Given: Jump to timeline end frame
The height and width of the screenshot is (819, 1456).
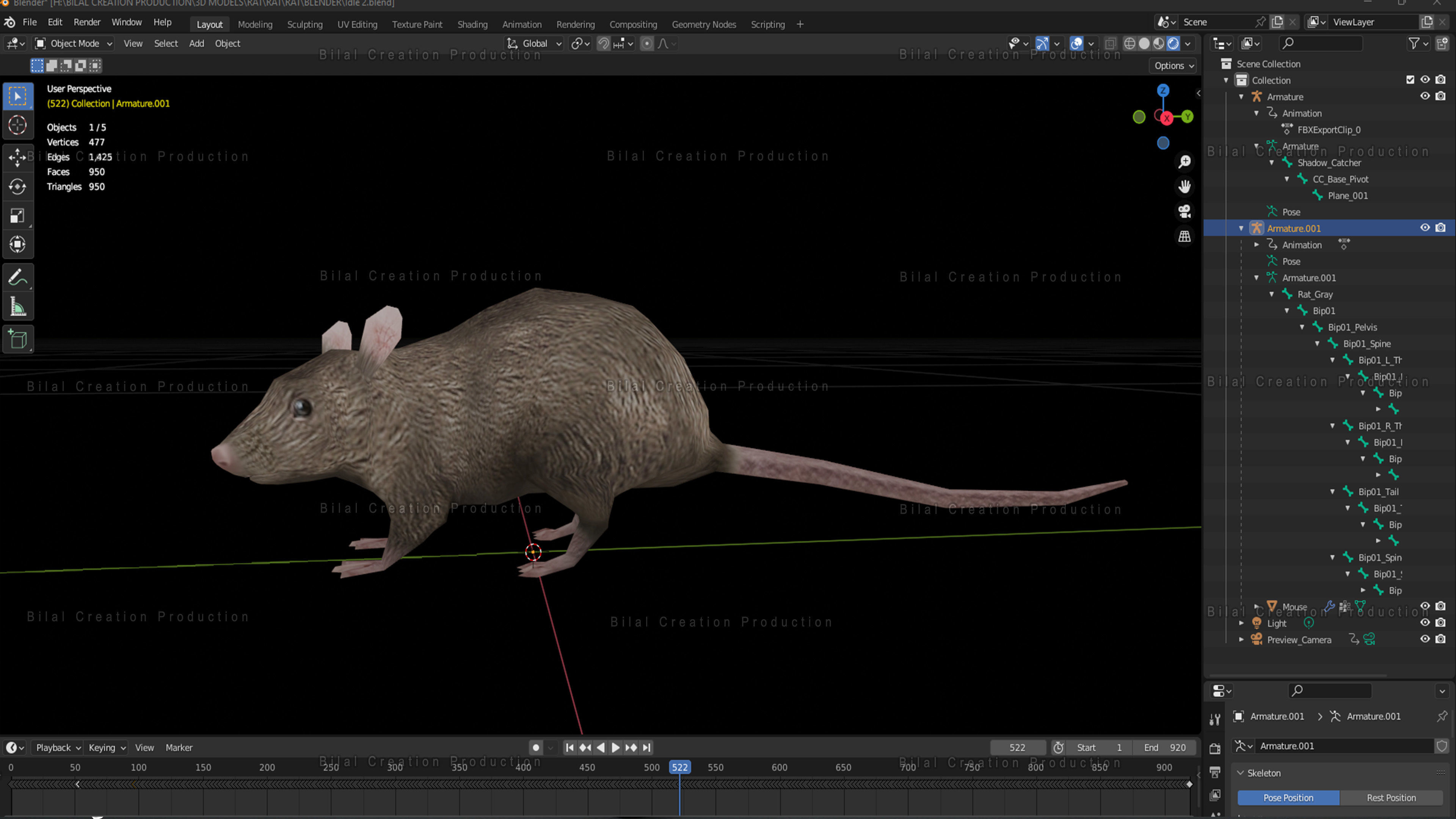Looking at the screenshot, I should pos(646,748).
